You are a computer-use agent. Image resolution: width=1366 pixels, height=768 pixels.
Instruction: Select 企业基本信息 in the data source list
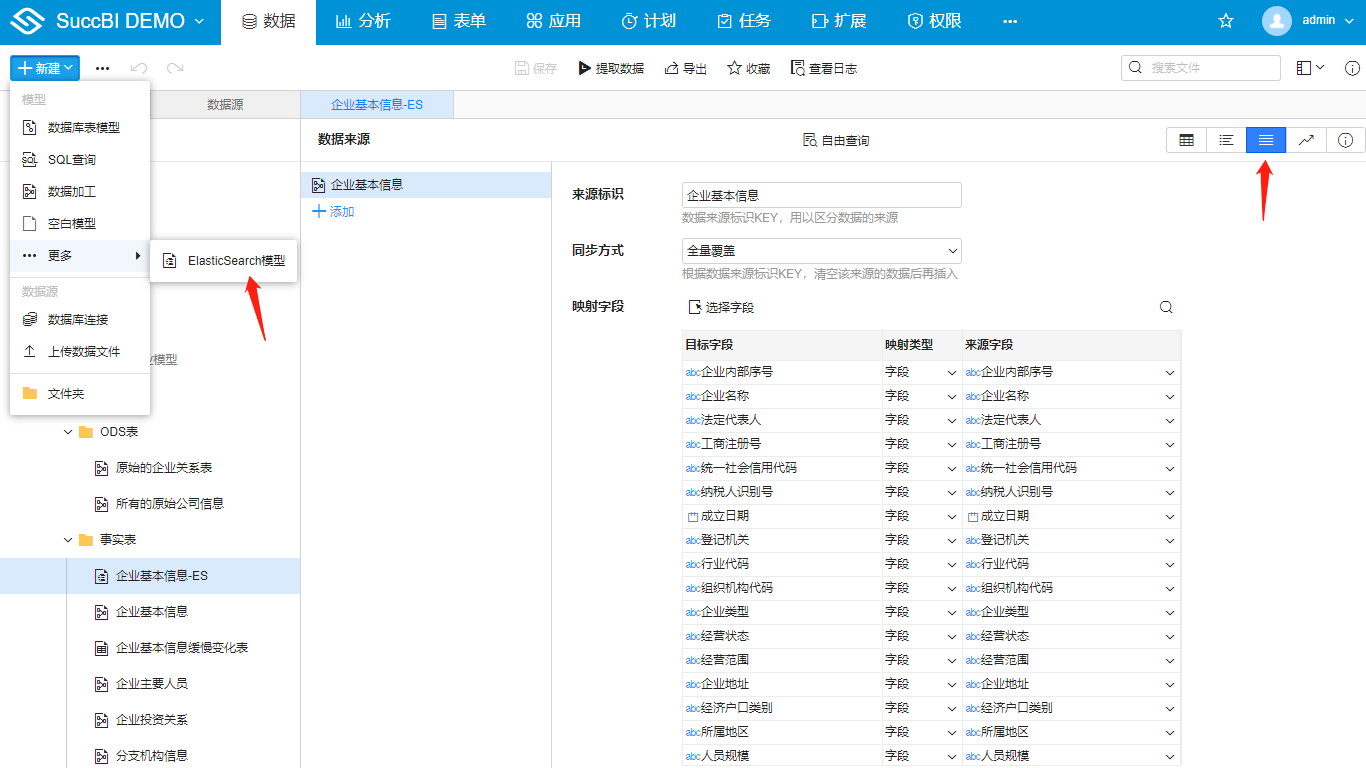point(426,185)
